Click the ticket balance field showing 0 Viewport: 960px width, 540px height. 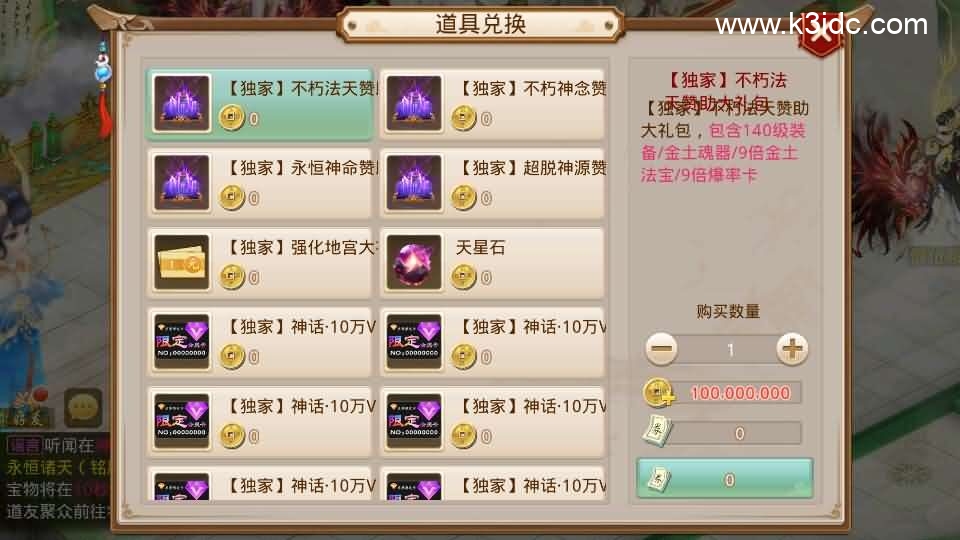[x=737, y=433]
